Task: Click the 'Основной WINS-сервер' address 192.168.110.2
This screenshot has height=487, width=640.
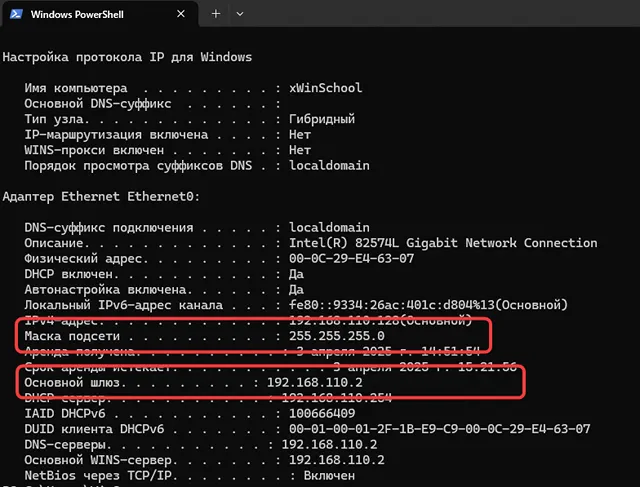Action: click(336, 460)
